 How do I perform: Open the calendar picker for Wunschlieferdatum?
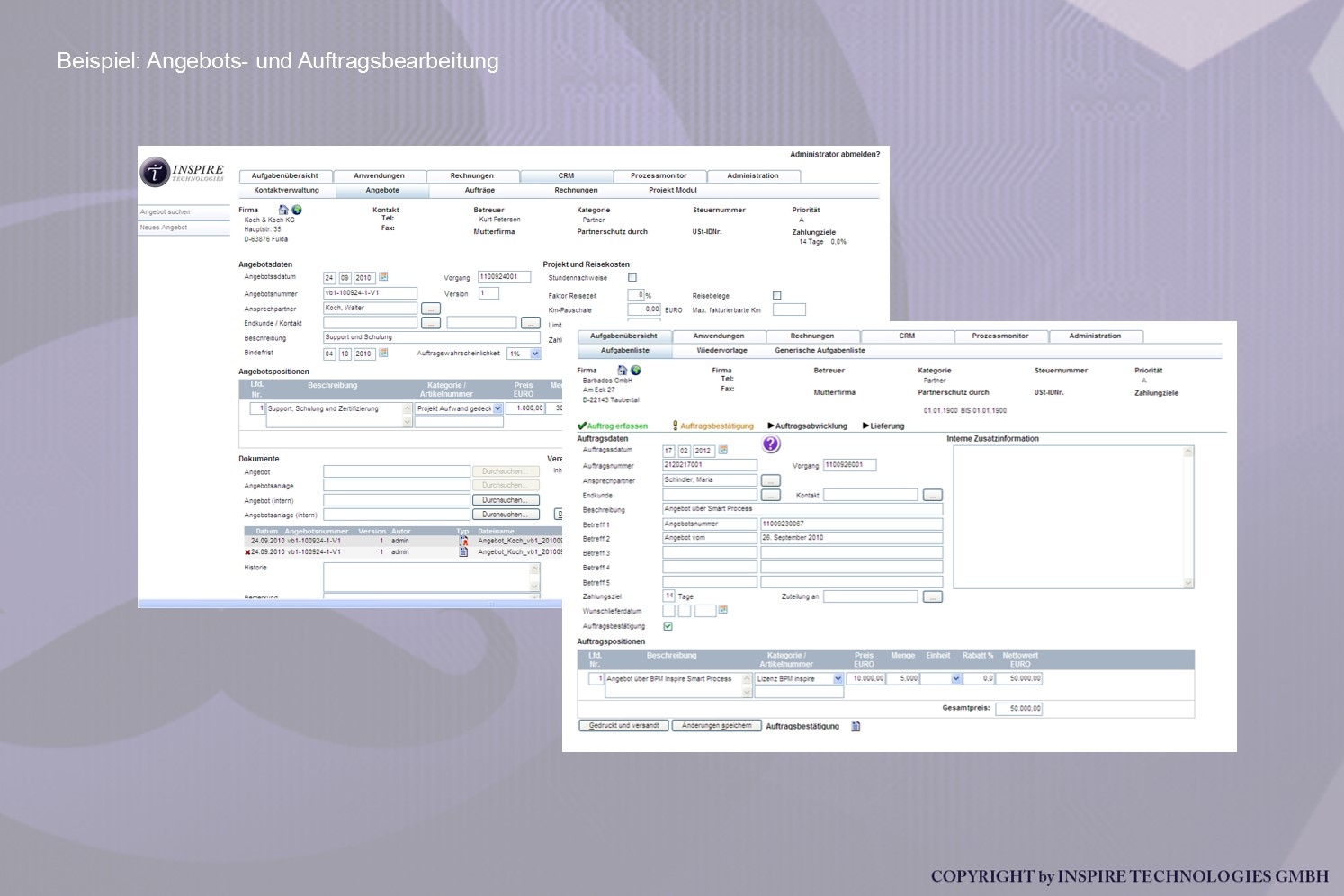point(723,610)
